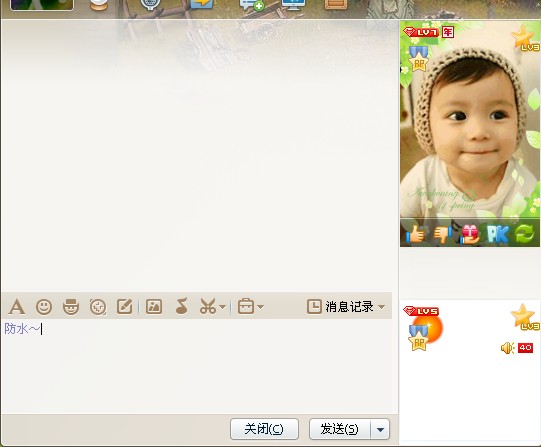
Task: Click the 发送(S) button
Action: pyautogui.click(x=340, y=429)
